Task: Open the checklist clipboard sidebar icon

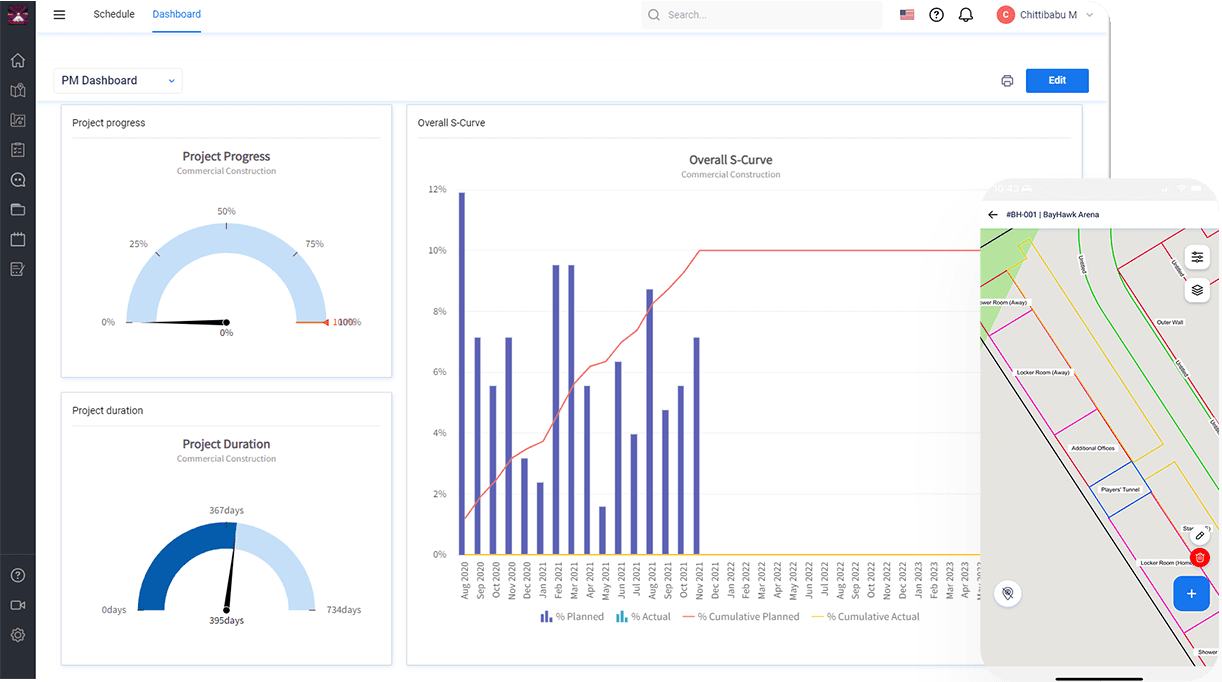Action: tap(17, 150)
